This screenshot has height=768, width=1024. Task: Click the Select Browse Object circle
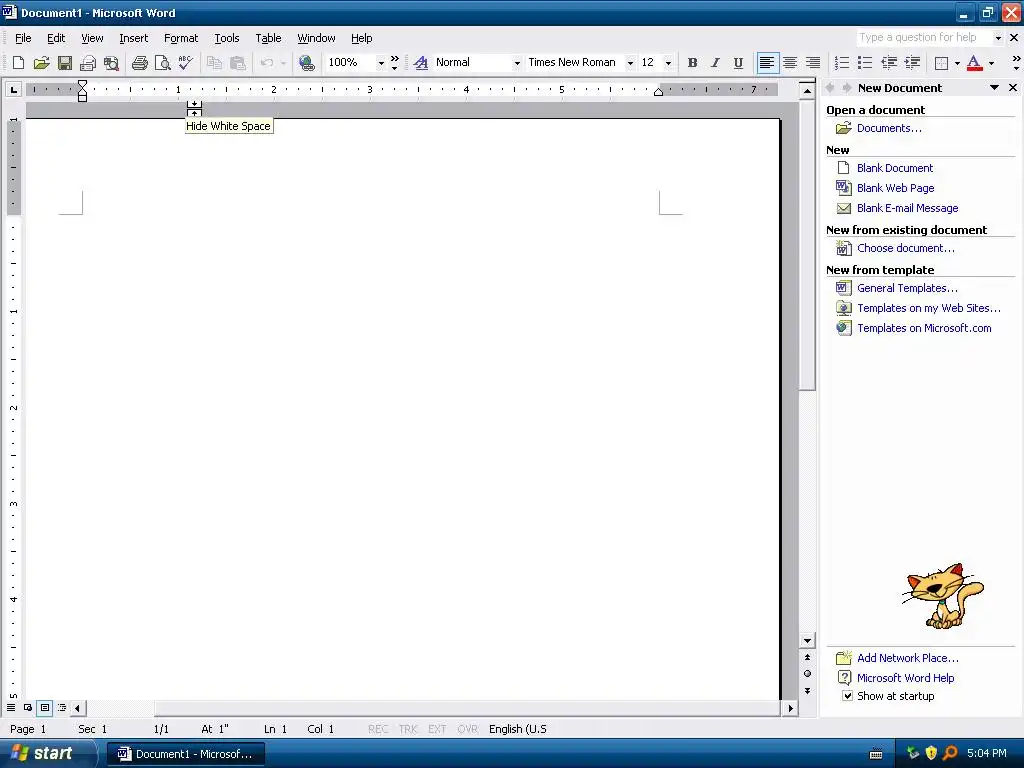pyautogui.click(x=807, y=673)
